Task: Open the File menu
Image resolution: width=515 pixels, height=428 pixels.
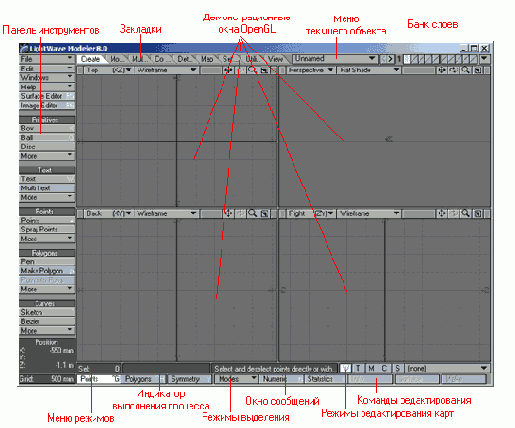Action: (47, 59)
